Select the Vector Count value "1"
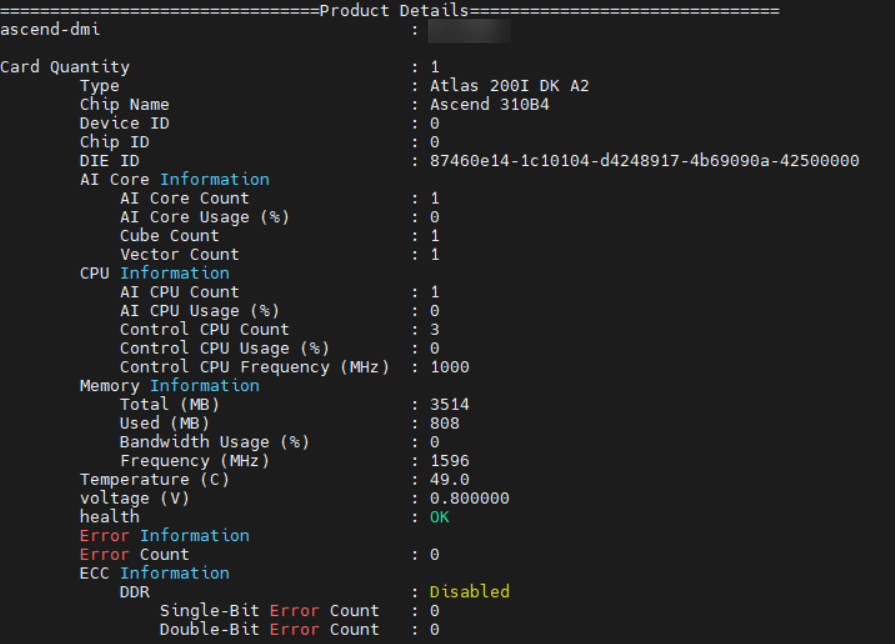Screen dimensions: 895x644 [435, 255]
